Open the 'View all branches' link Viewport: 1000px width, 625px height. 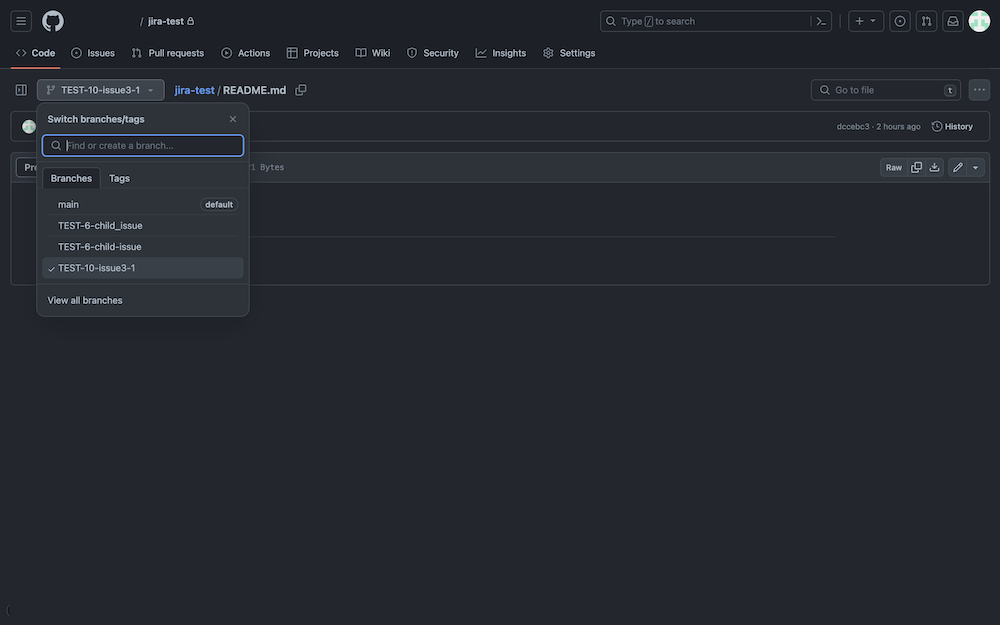click(85, 300)
